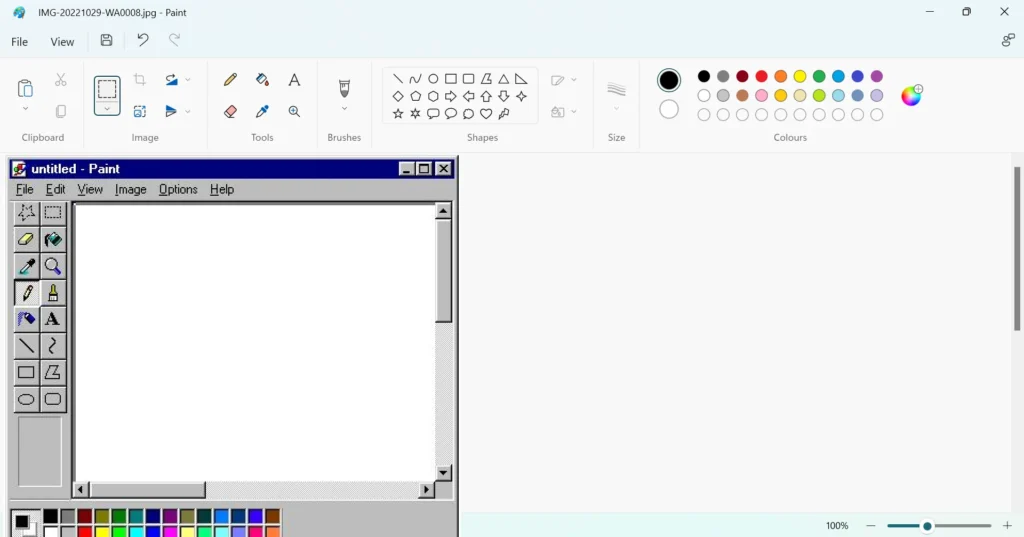Select the Fill bucket tool in ribbon
This screenshot has height=537, width=1024.
(x=262, y=80)
